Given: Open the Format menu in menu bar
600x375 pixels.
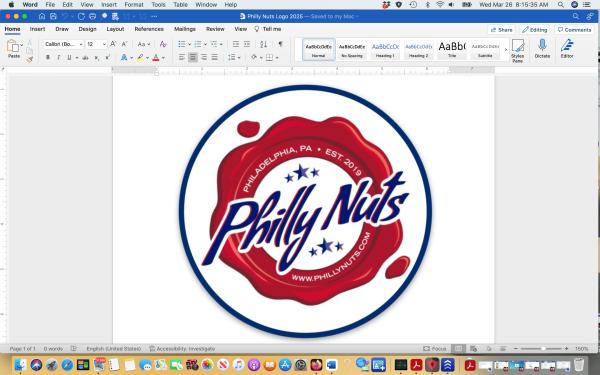Looking at the screenshot, I should (134, 5).
